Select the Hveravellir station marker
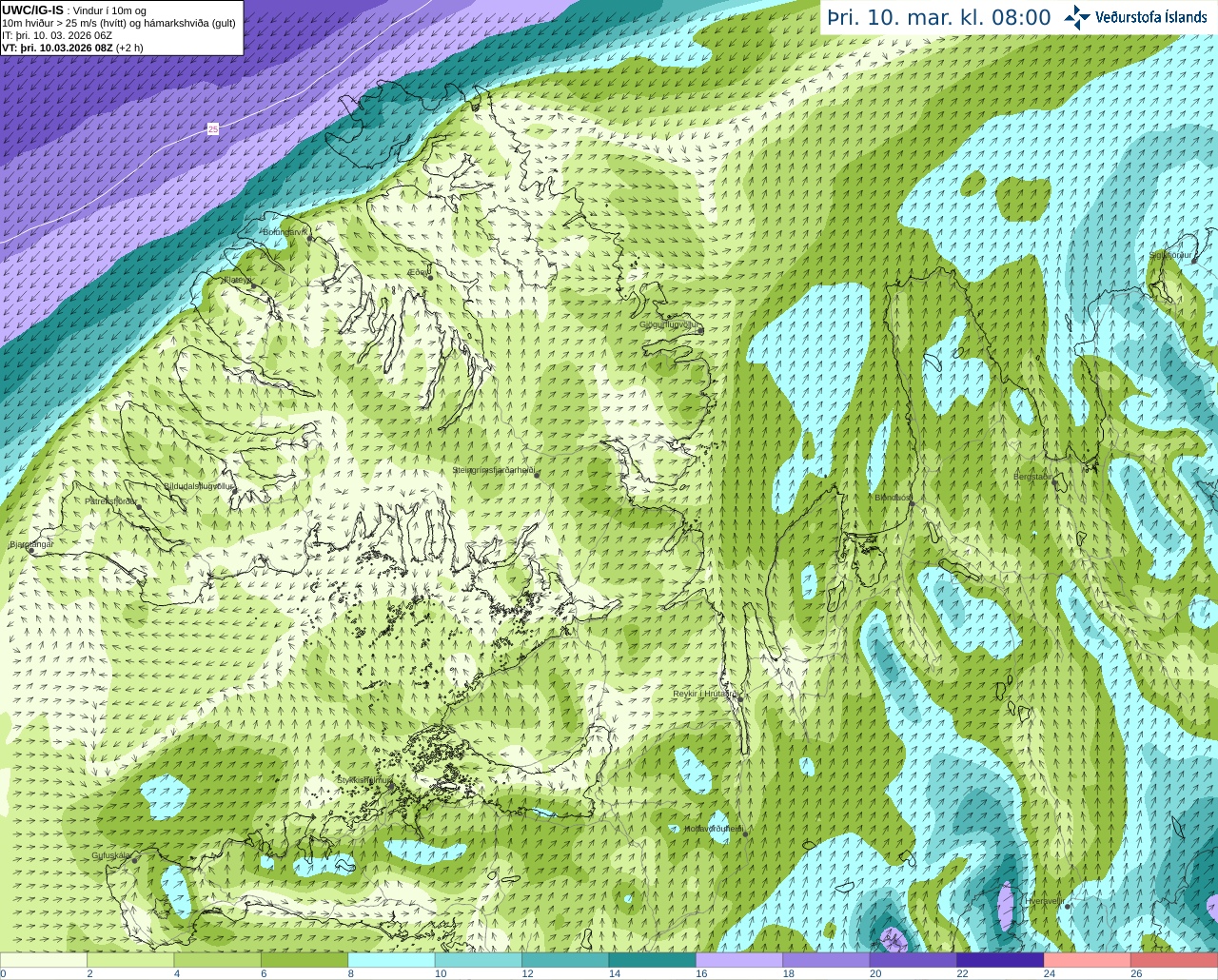Viewport: 1218px width, 980px height. (x=1067, y=906)
